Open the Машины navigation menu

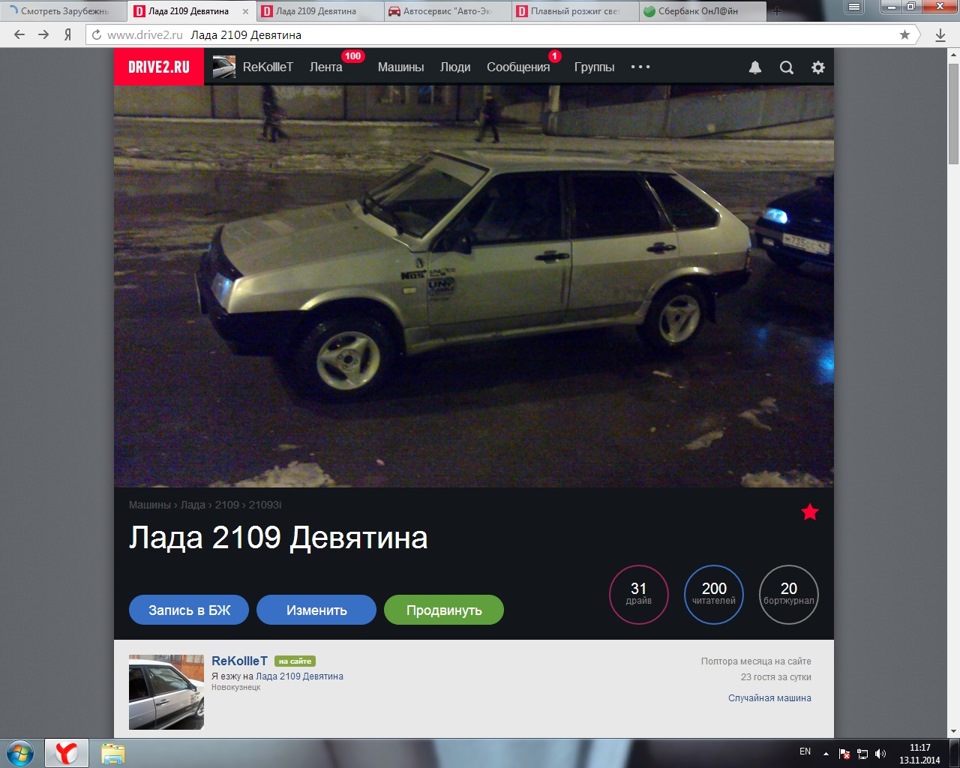[400, 67]
